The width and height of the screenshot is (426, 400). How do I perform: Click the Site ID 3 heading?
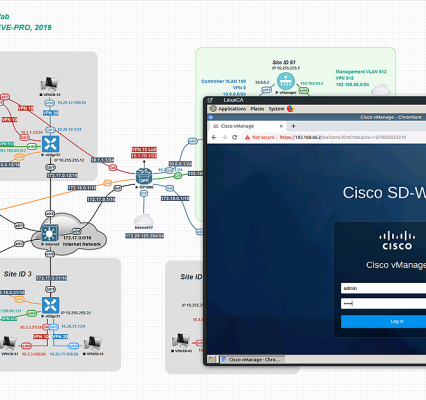point(18,274)
